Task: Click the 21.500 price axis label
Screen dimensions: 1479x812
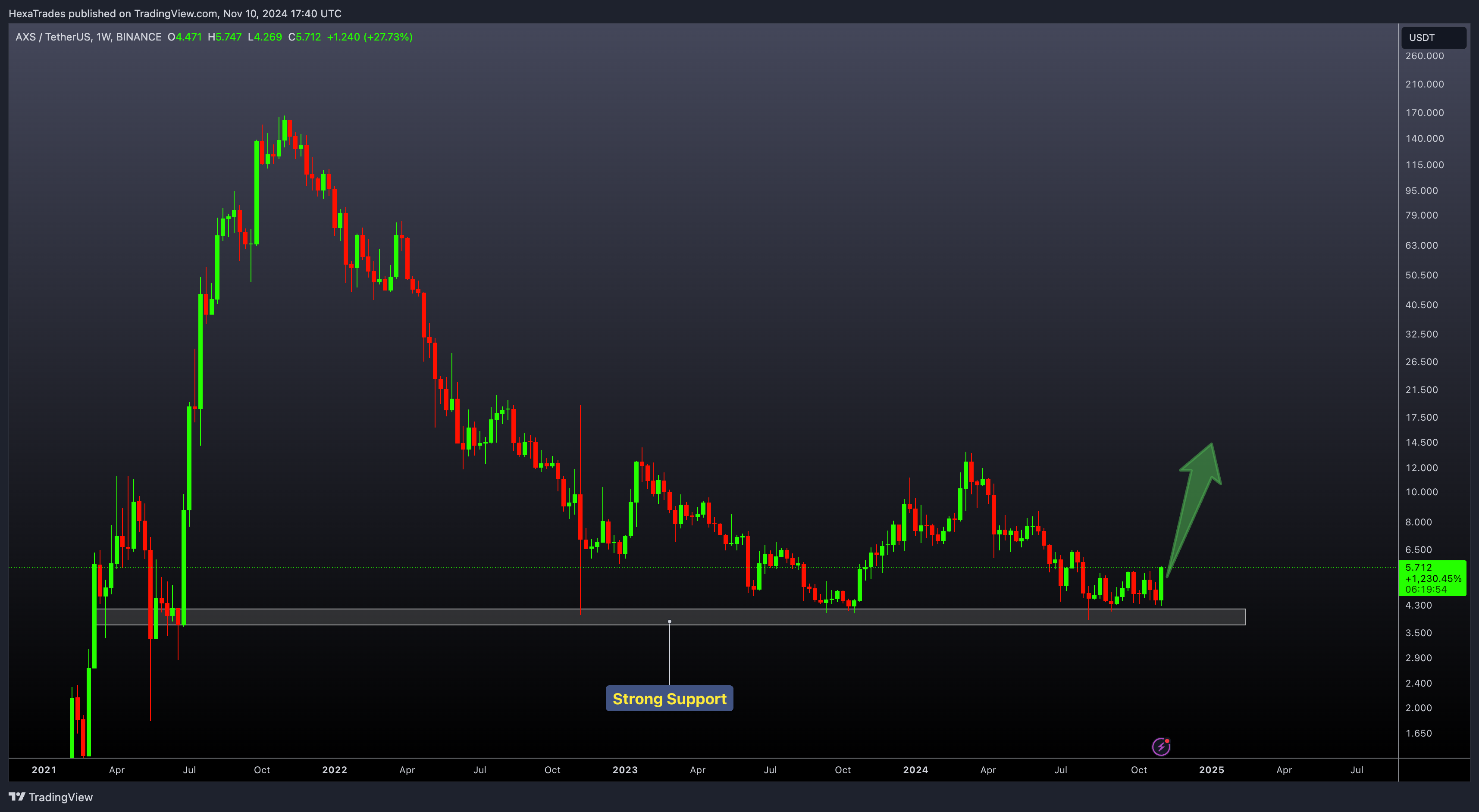Action: [x=1422, y=390]
